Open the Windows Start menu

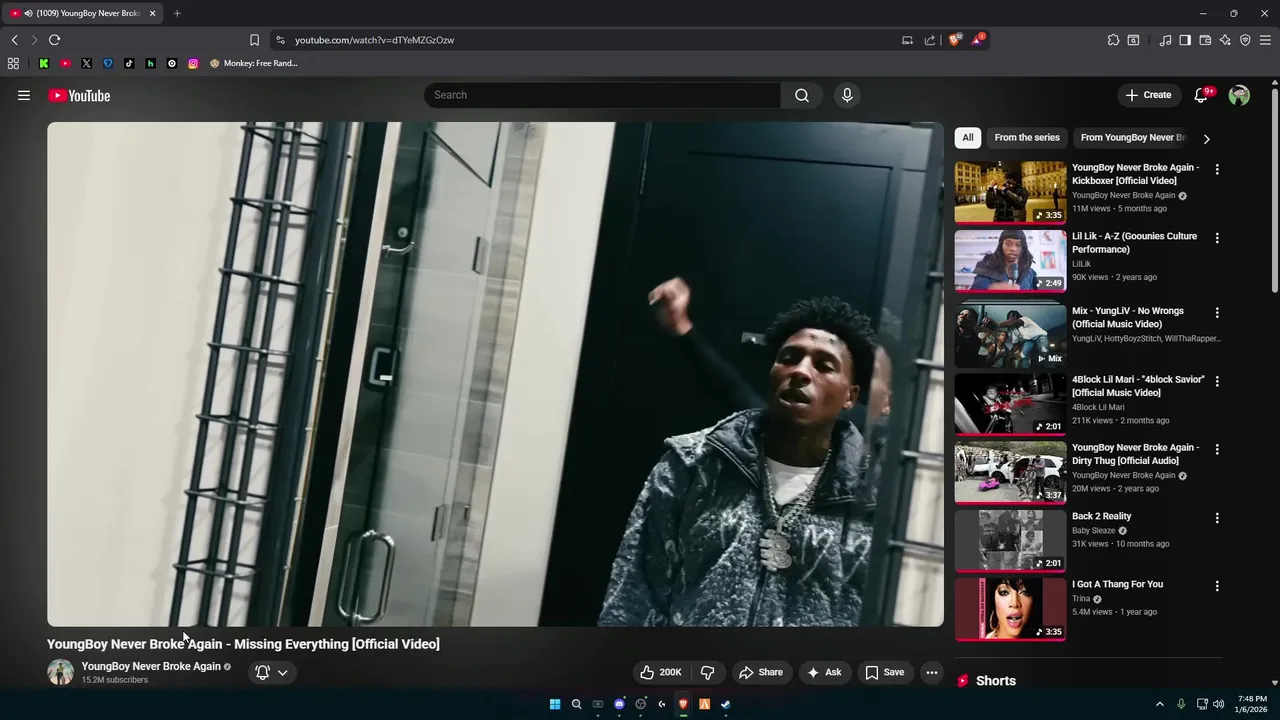click(555, 704)
